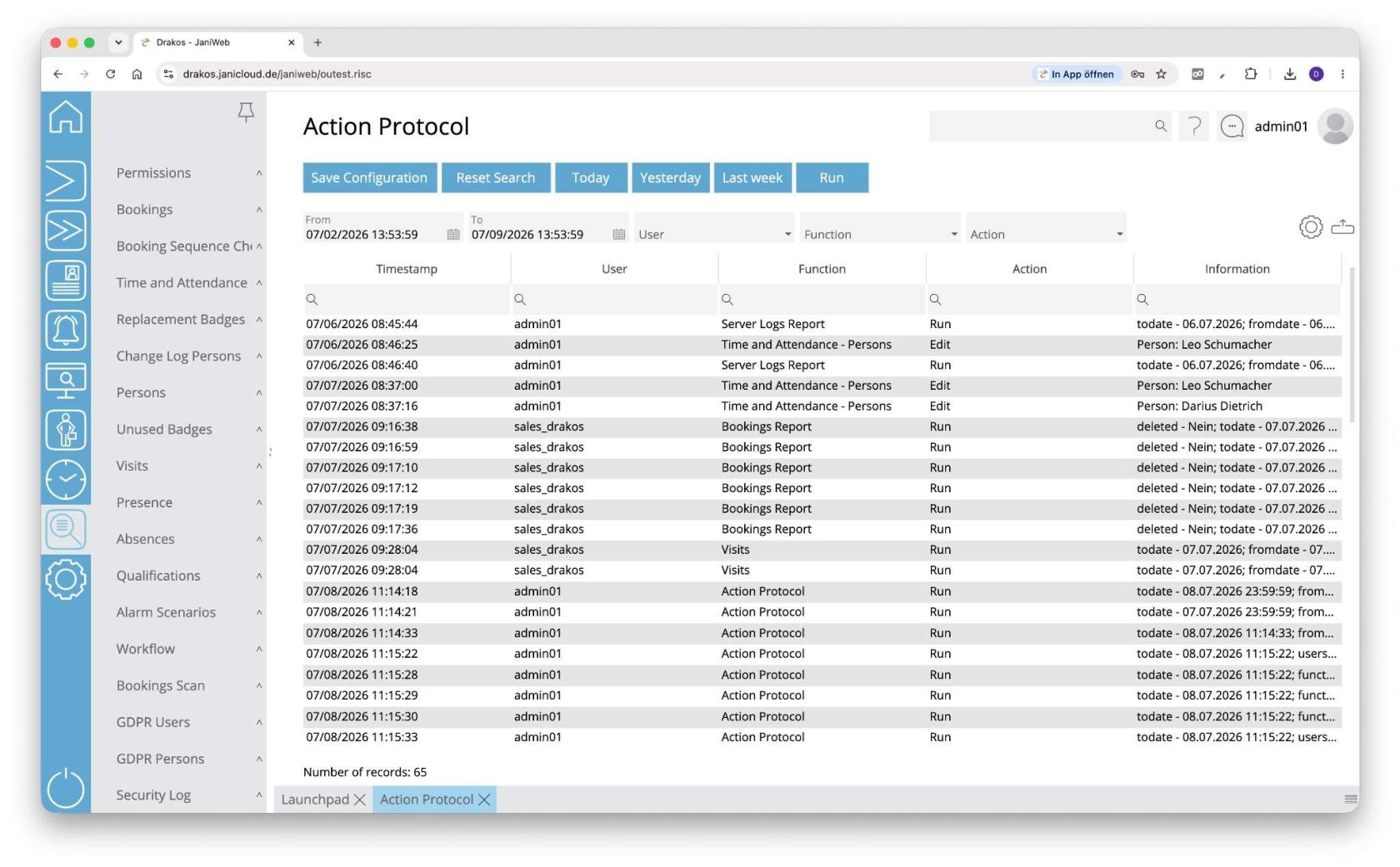Open the clock sidebar icon
The width and height of the screenshot is (1400, 867).
pyautogui.click(x=66, y=480)
